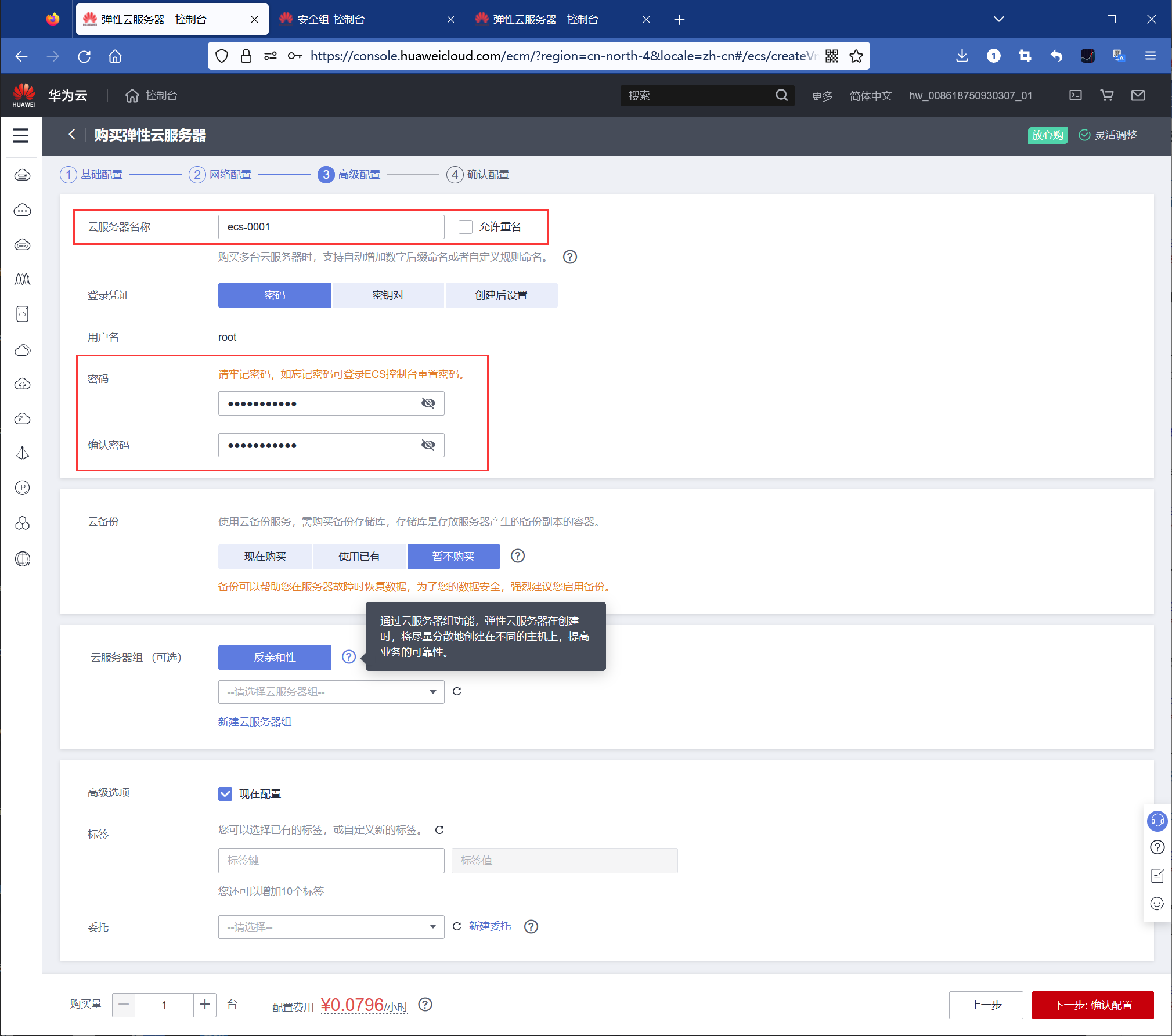Open the CloudShell terminal icon

[1076, 95]
